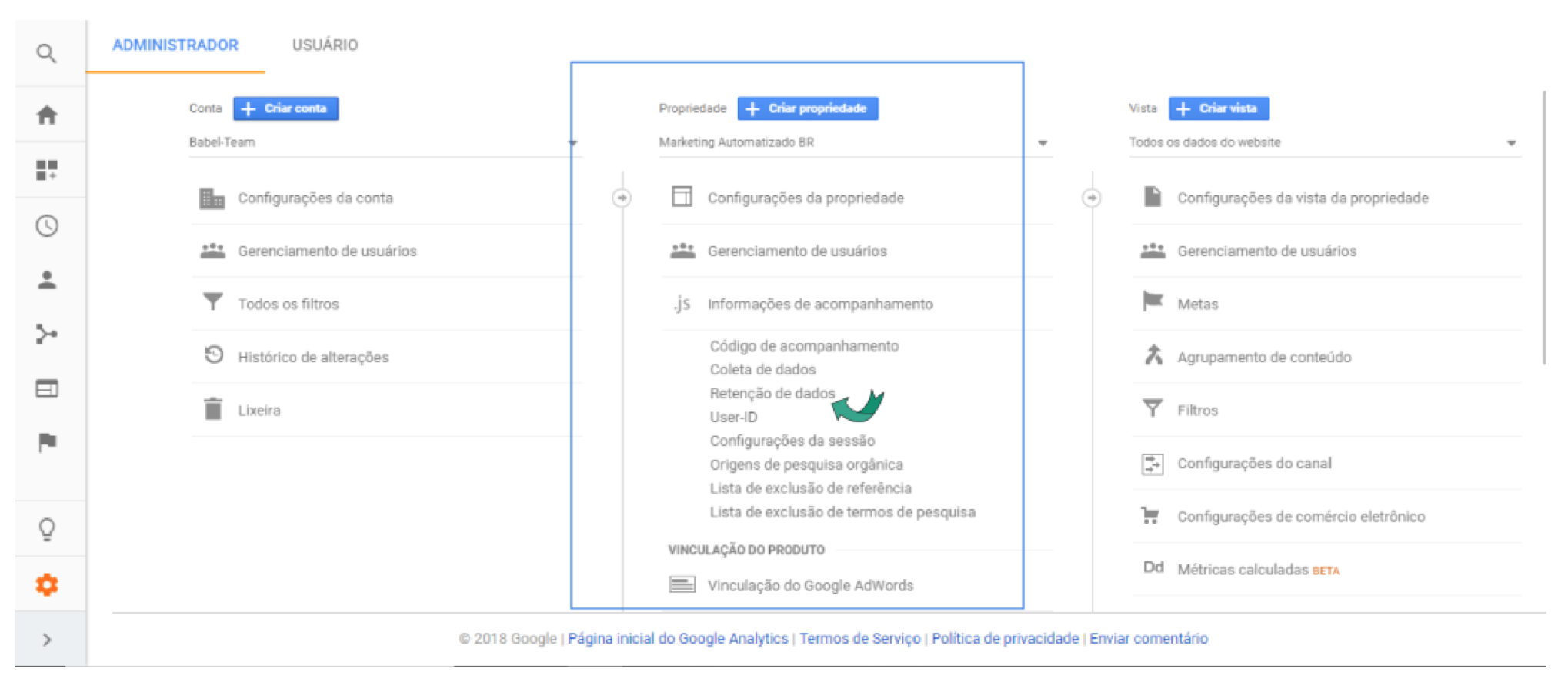This screenshot has height=692, width=1568.
Task: Open the Audience person icon
Action: [47, 280]
